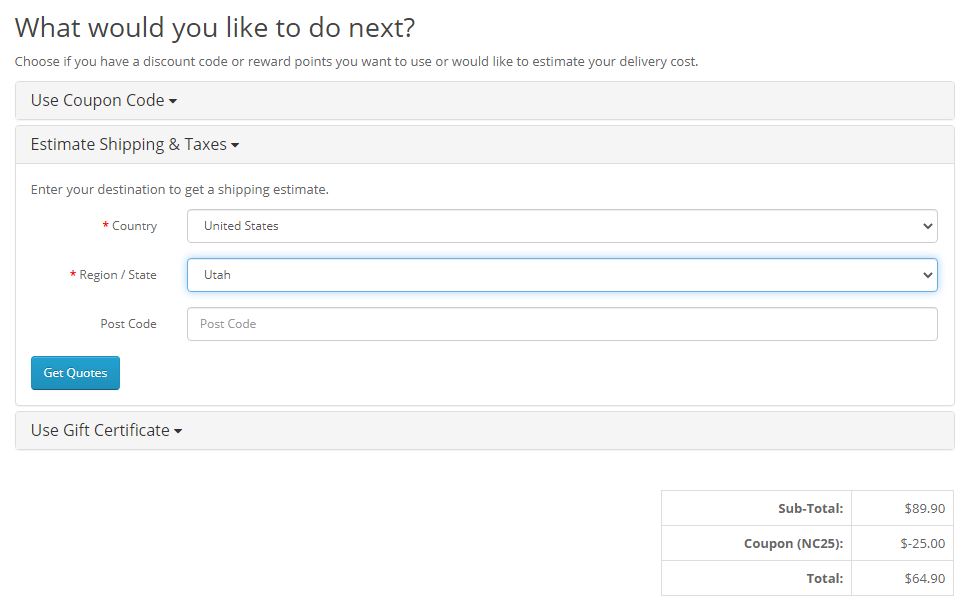Click the Coupon (NC25) row label
The width and height of the screenshot is (972, 611).
click(x=793, y=543)
